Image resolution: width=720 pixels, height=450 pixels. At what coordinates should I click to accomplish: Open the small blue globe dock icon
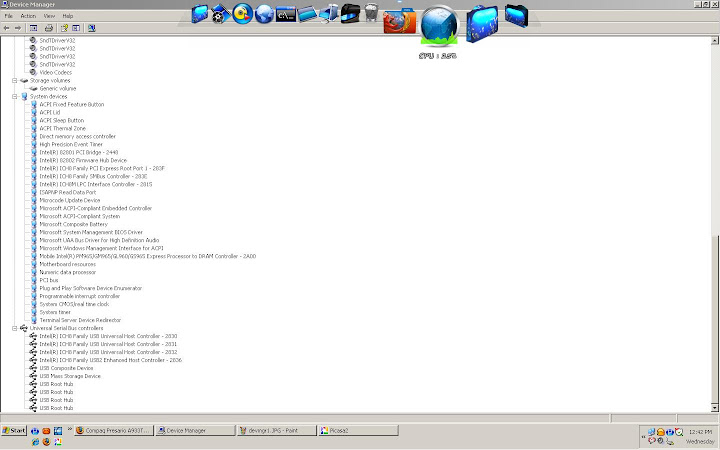coord(264,14)
